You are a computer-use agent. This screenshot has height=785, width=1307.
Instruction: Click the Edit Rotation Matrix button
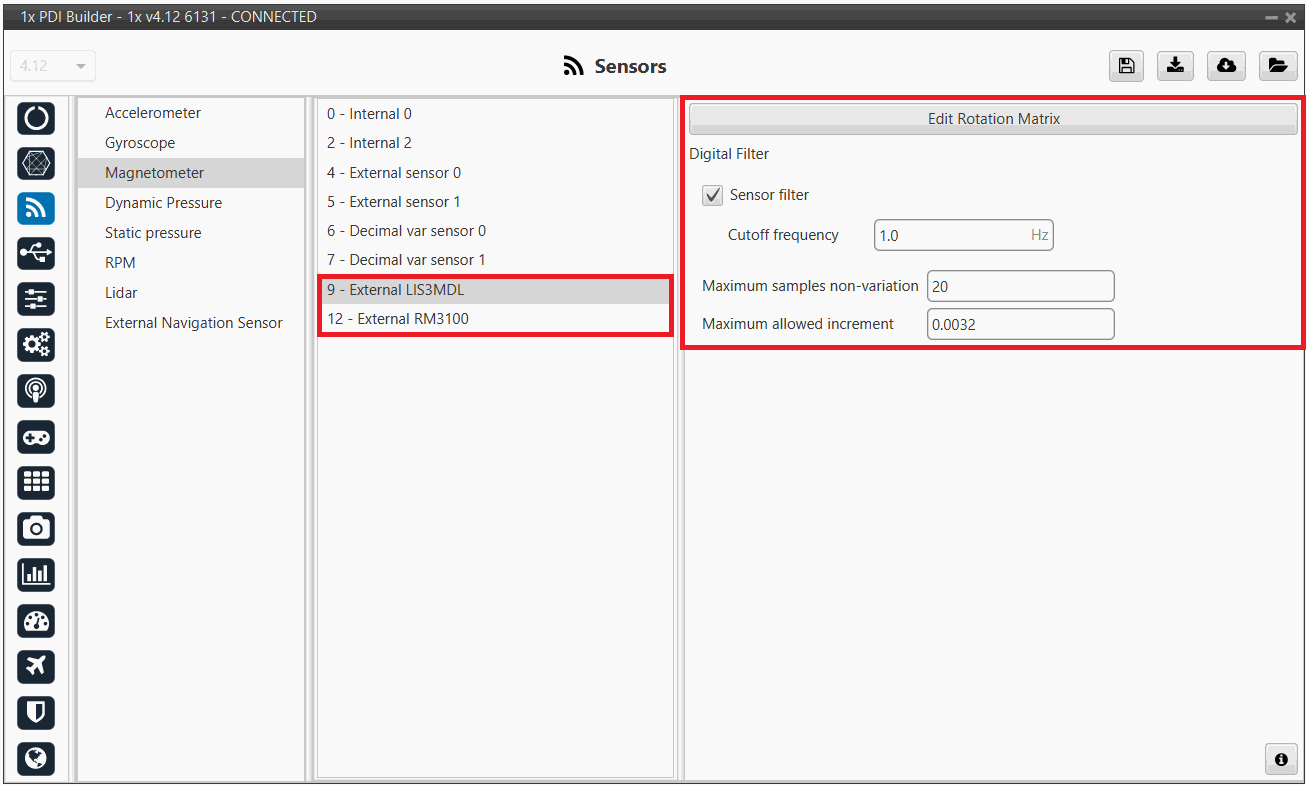coord(993,119)
